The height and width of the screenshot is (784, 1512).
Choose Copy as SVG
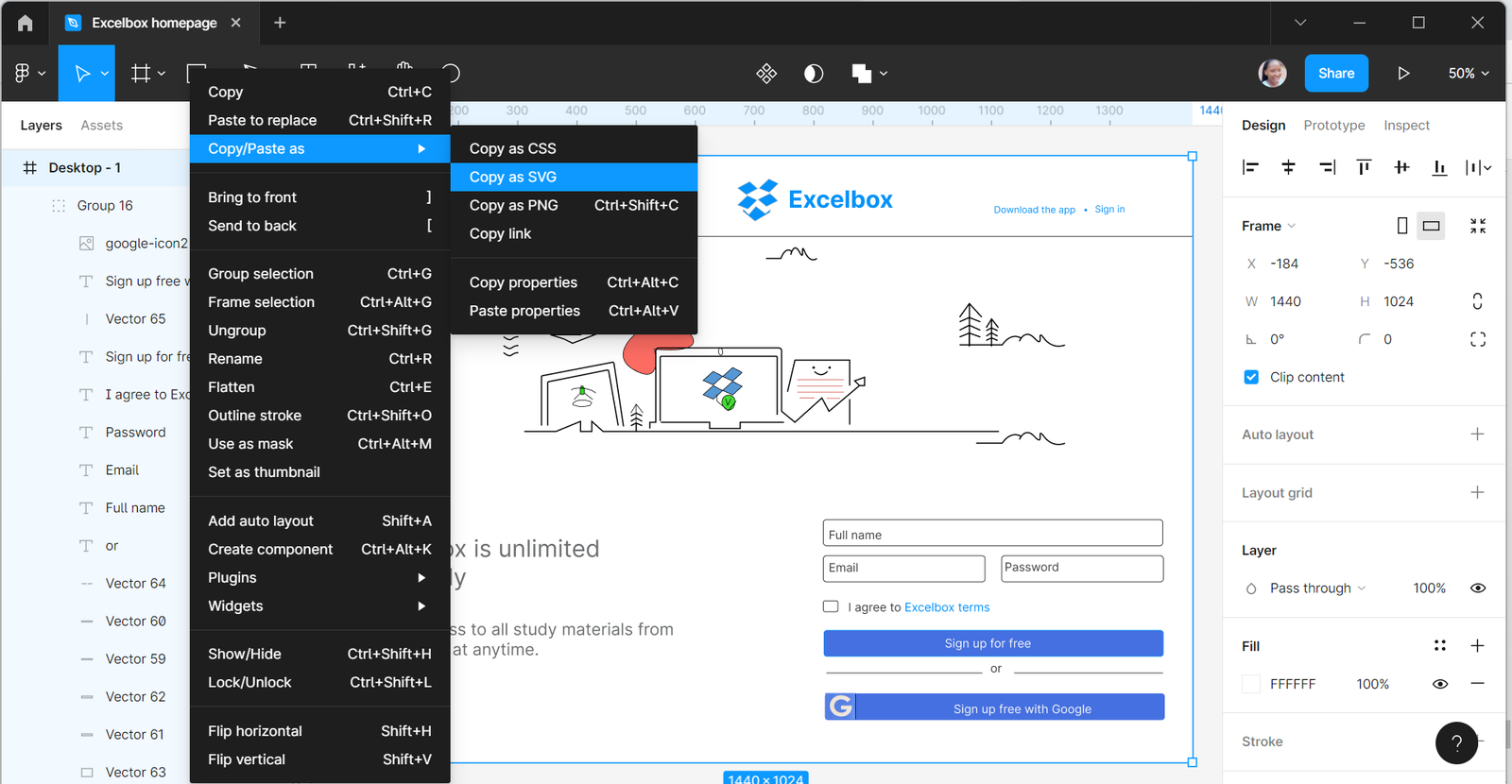[574, 177]
